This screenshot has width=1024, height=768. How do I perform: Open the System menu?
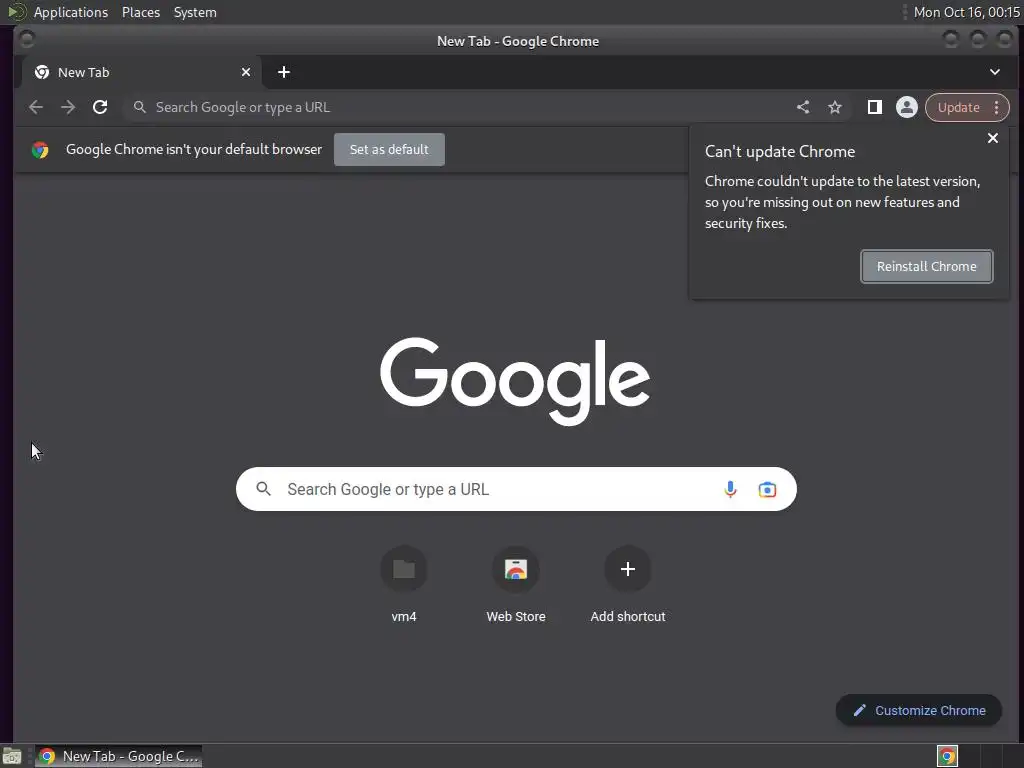[x=195, y=12]
